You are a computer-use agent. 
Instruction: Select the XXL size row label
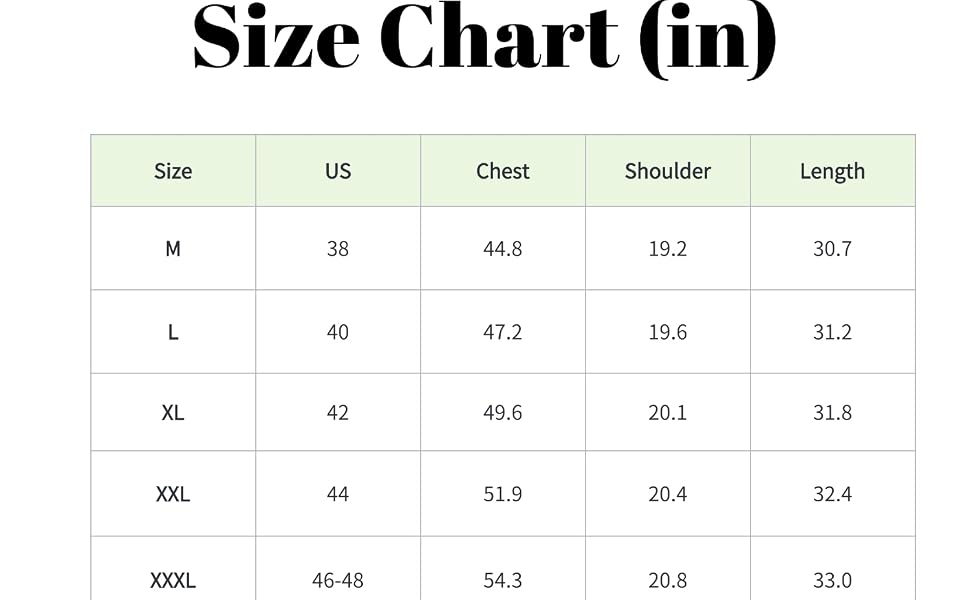pyautogui.click(x=173, y=494)
